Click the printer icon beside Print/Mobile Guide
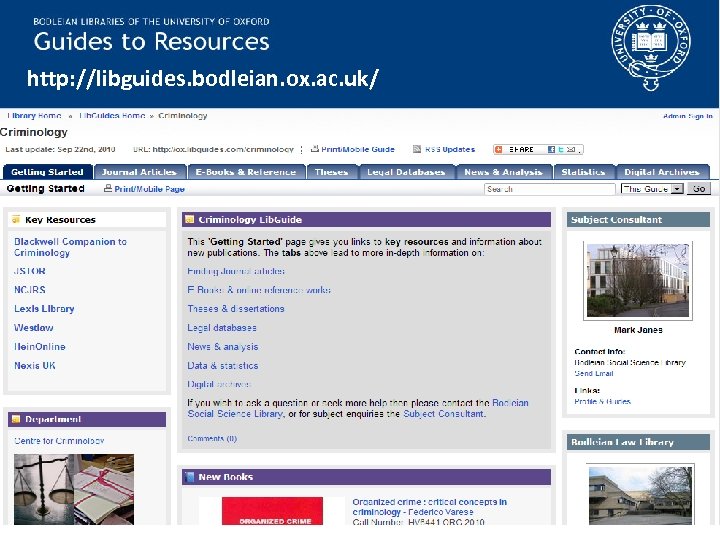 tap(315, 149)
